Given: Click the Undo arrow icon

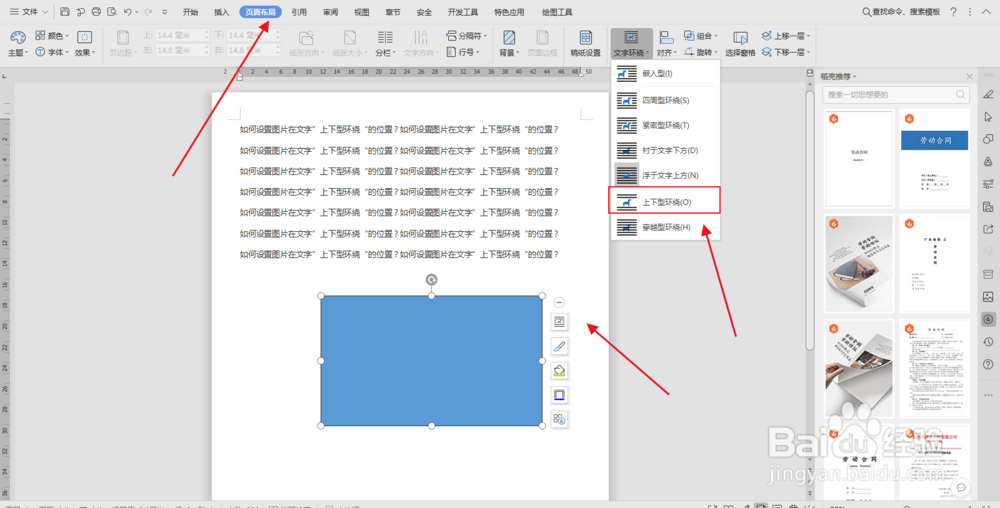Looking at the screenshot, I should [128, 11].
